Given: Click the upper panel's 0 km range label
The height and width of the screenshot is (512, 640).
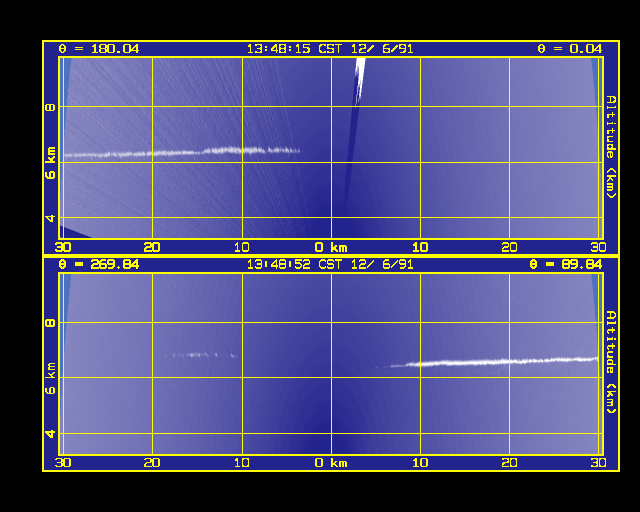Looking at the screenshot, I should tap(331, 247).
